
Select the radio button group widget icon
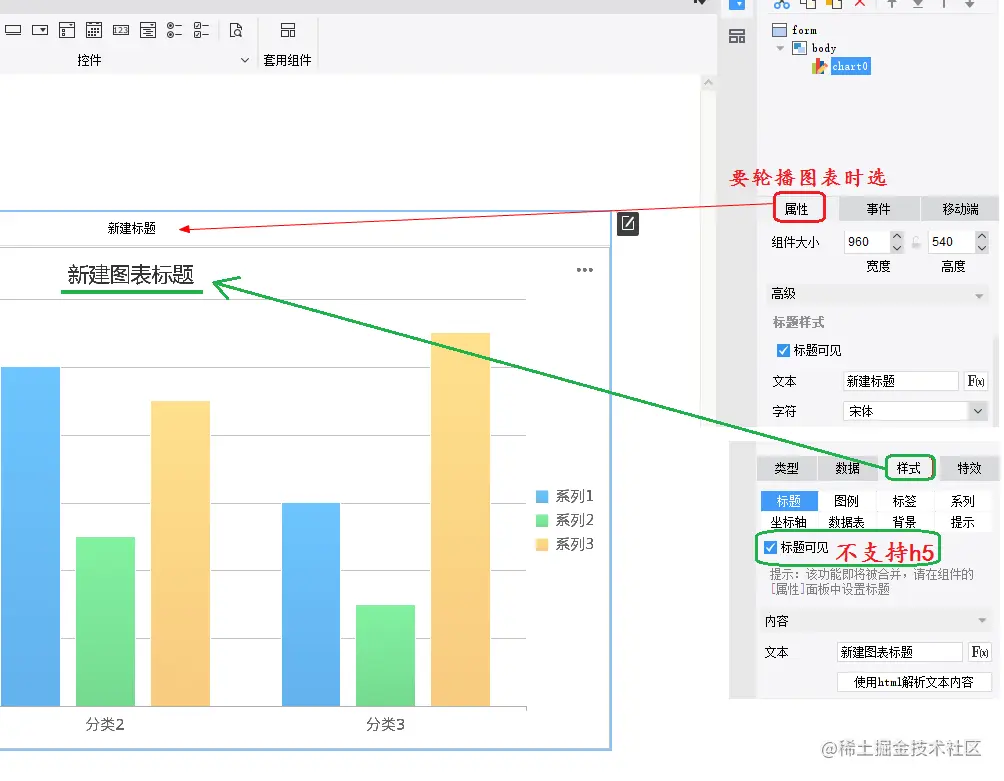click(174, 30)
